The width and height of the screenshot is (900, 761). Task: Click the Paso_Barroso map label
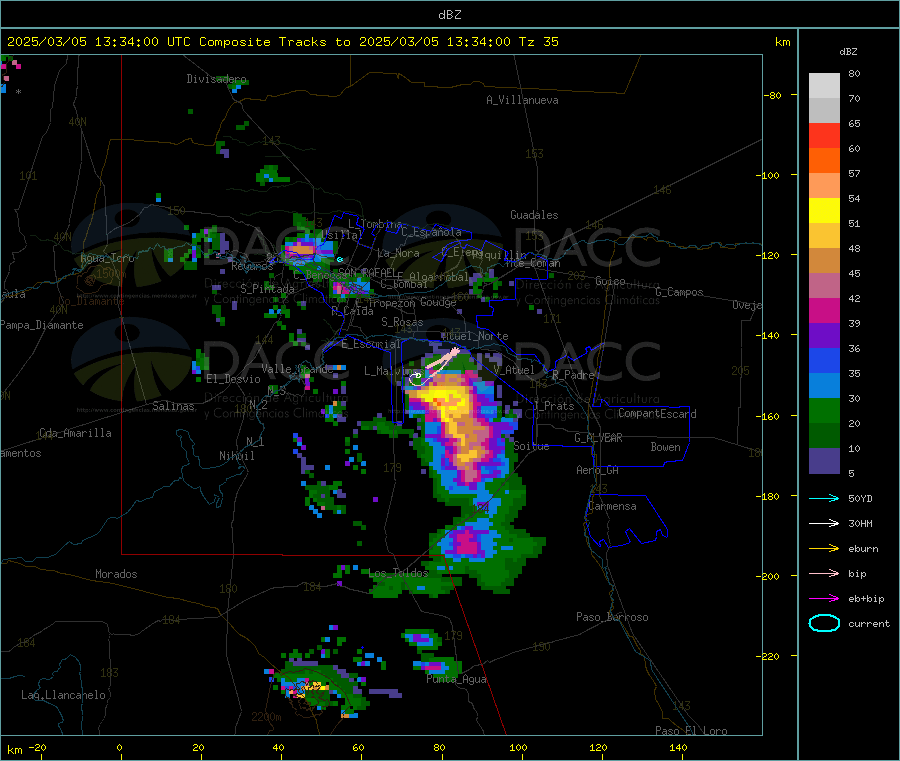612,617
